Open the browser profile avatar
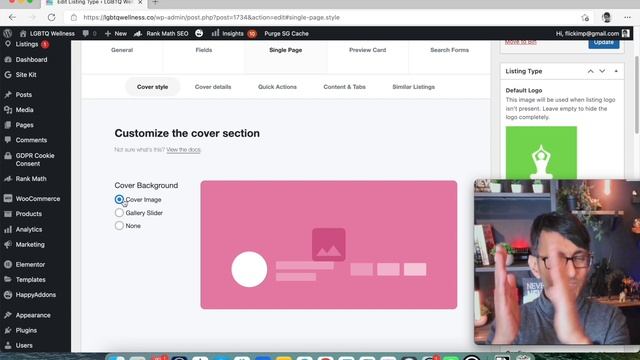This screenshot has width=640, height=360. (x=607, y=18)
